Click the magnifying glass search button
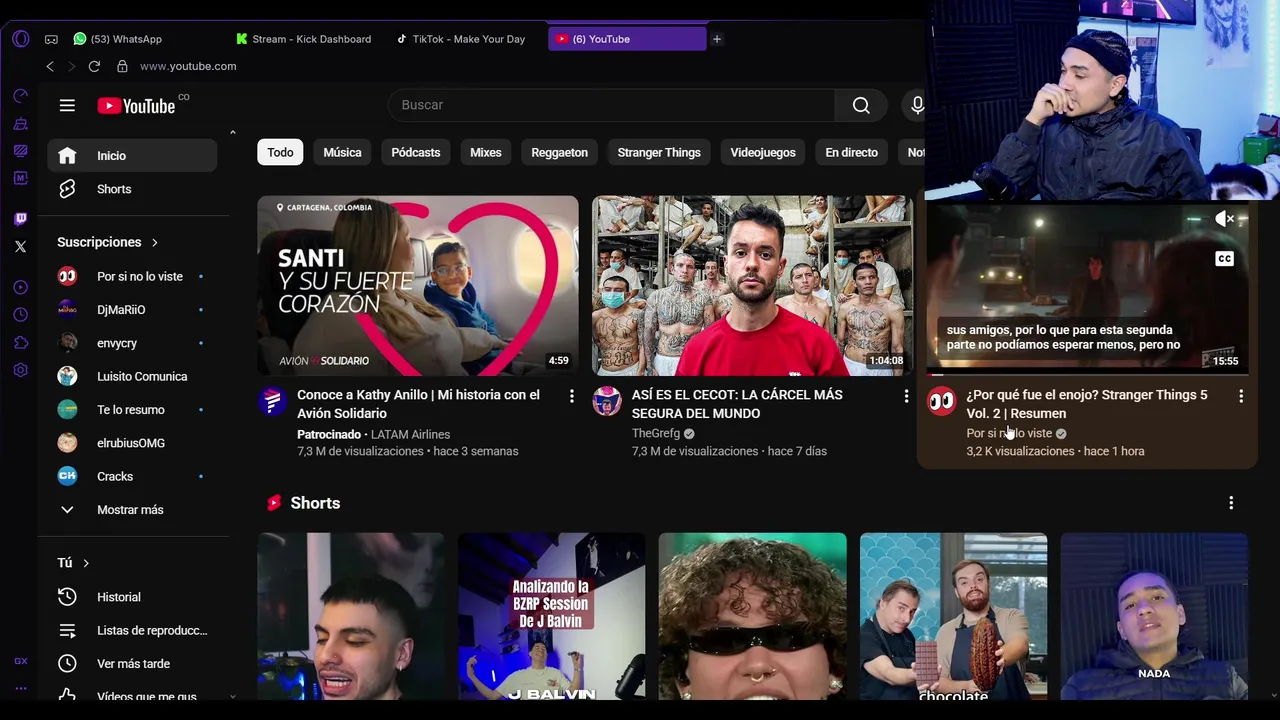1280x720 pixels. tap(861, 105)
